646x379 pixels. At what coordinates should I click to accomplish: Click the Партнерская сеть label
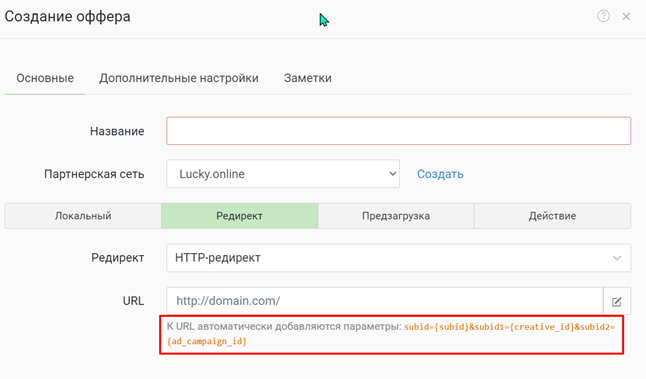(94, 174)
